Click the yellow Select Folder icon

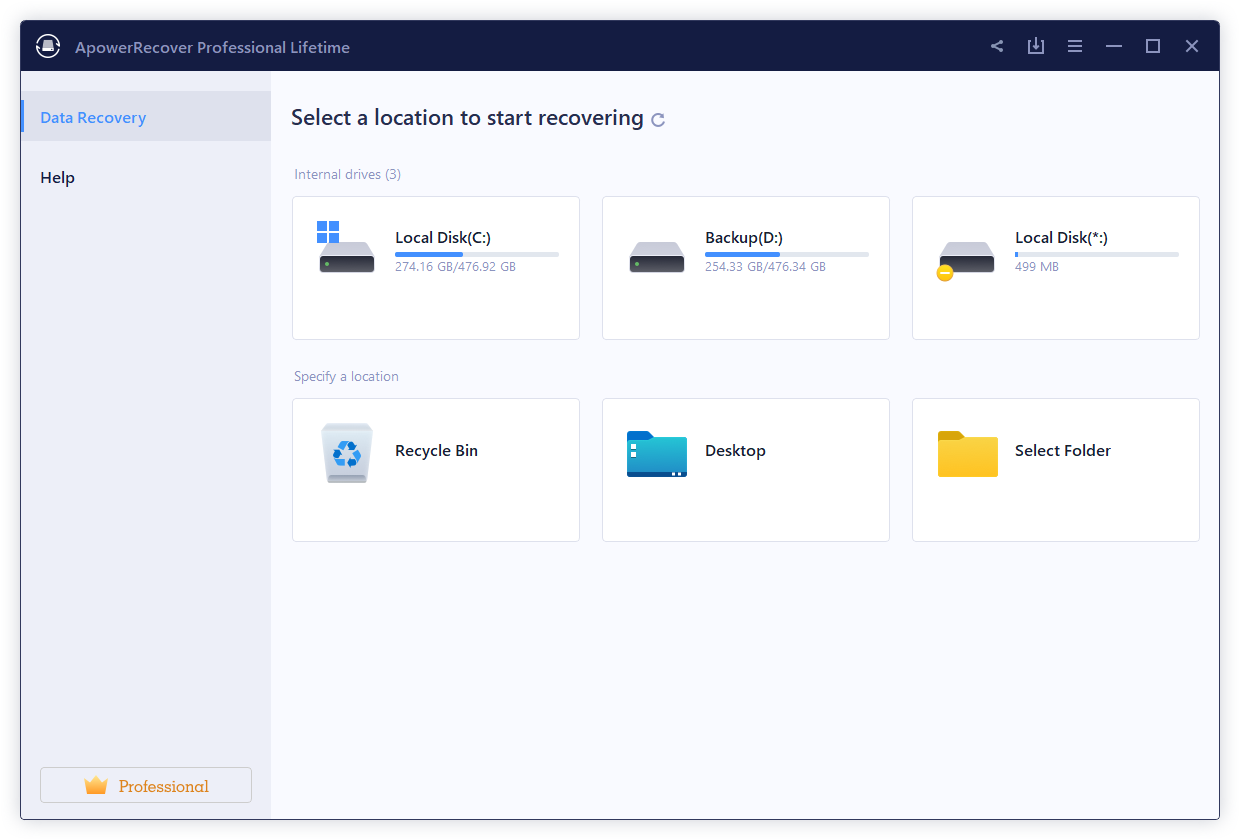(x=968, y=454)
